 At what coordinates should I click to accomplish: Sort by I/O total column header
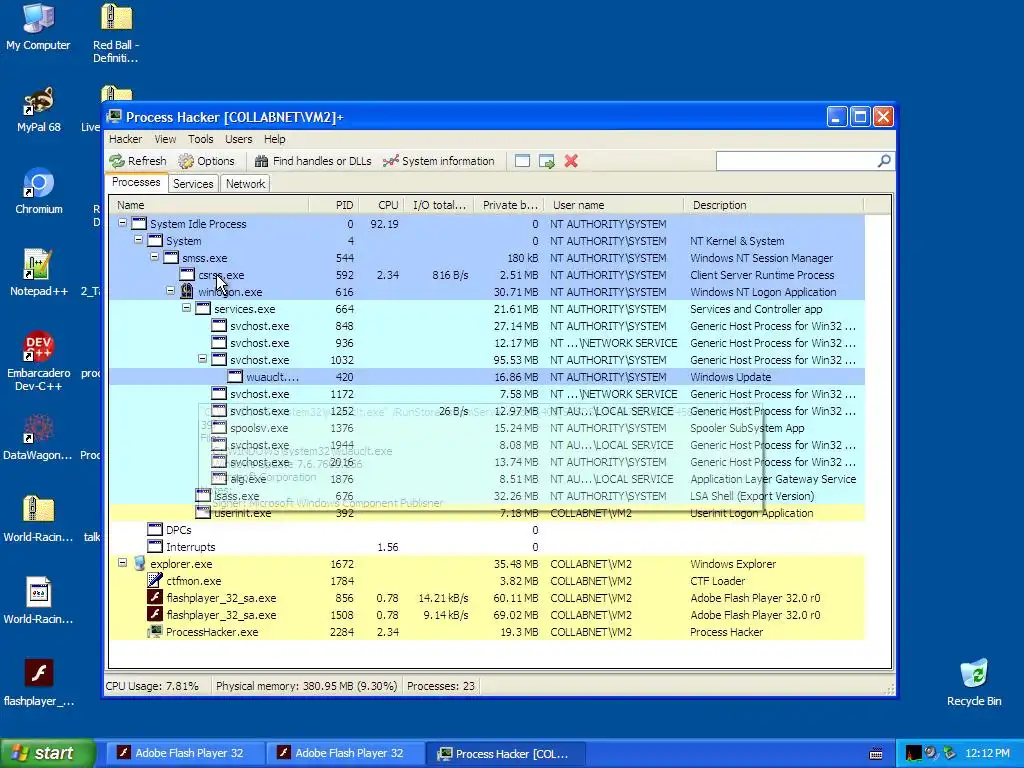[439, 205]
